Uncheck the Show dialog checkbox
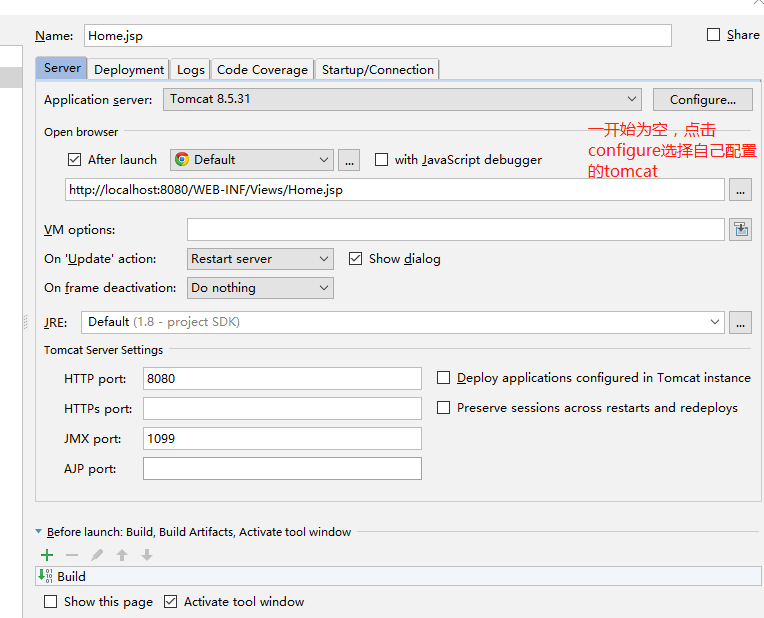Screen dimensions: 764x618 tap(356, 258)
